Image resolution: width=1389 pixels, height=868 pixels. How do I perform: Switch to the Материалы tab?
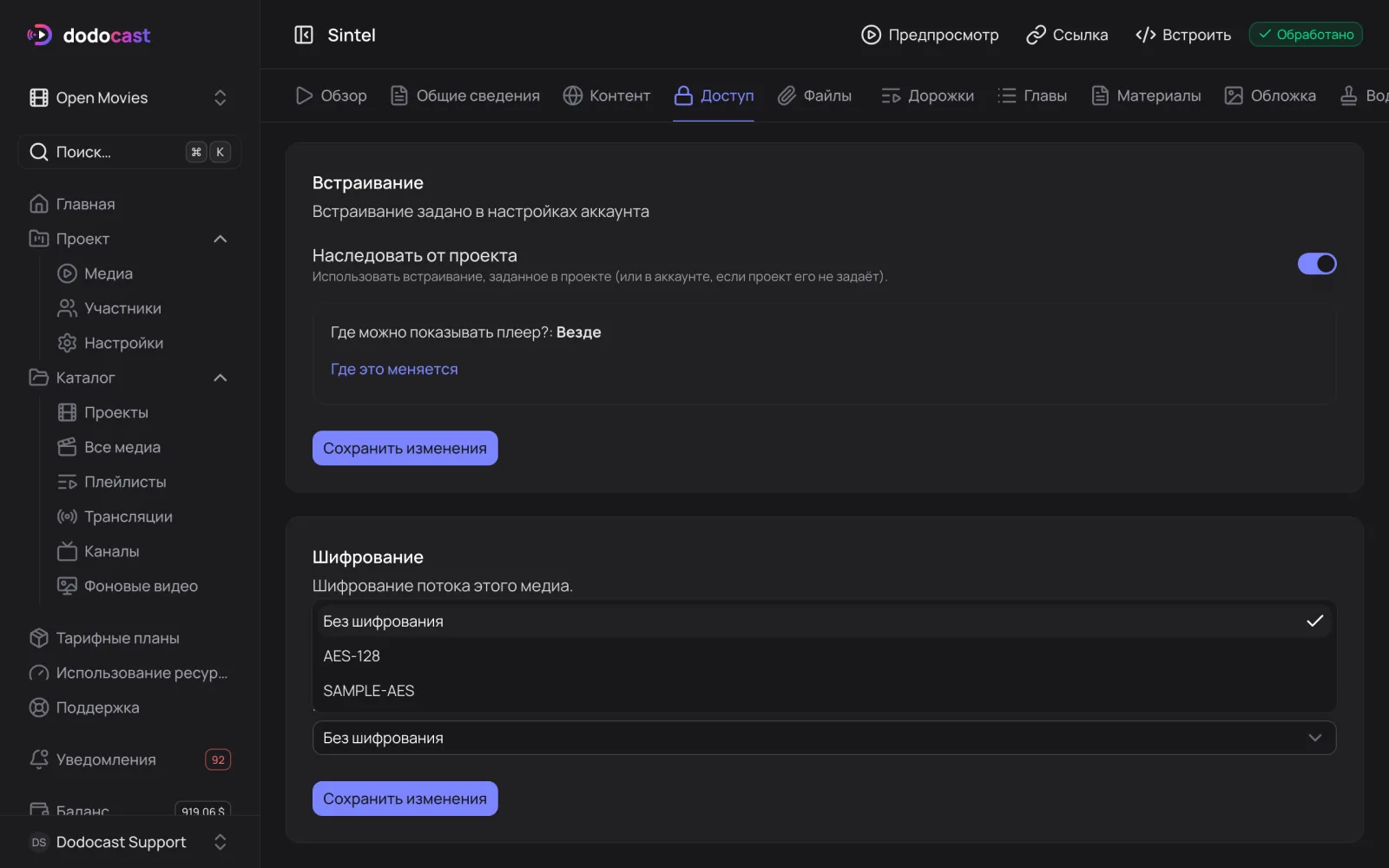pyautogui.click(x=1146, y=95)
